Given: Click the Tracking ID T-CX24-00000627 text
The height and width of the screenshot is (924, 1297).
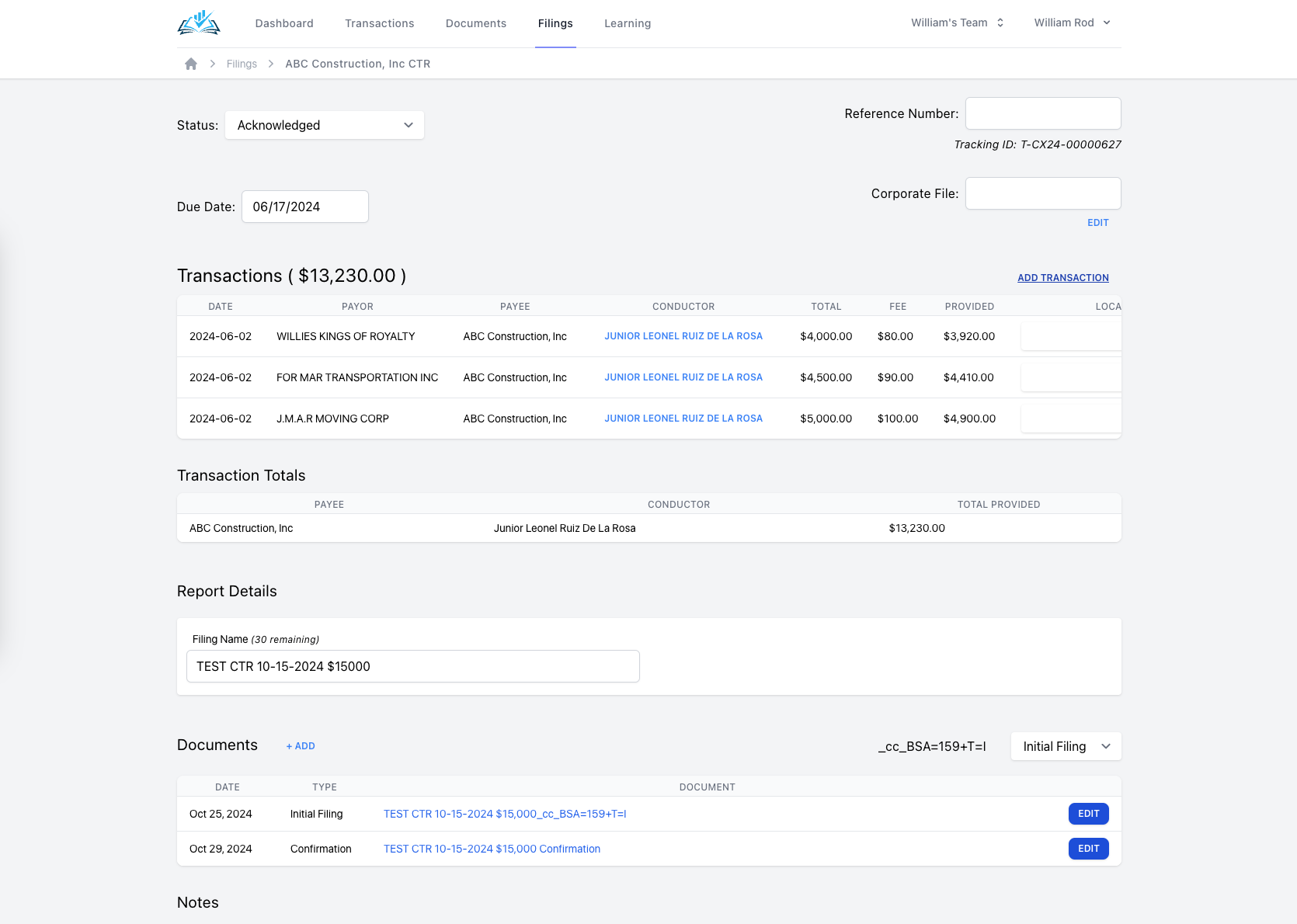Looking at the screenshot, I should click(1038, 144).
